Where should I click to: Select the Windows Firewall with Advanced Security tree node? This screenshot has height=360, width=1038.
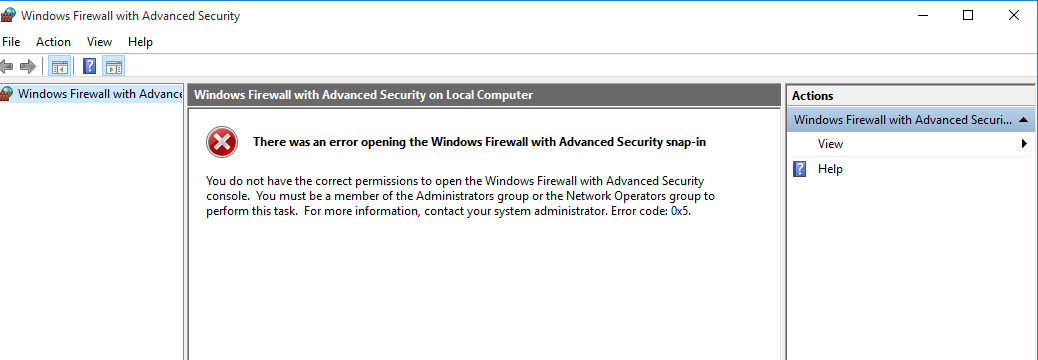click(x=100, y=93)
